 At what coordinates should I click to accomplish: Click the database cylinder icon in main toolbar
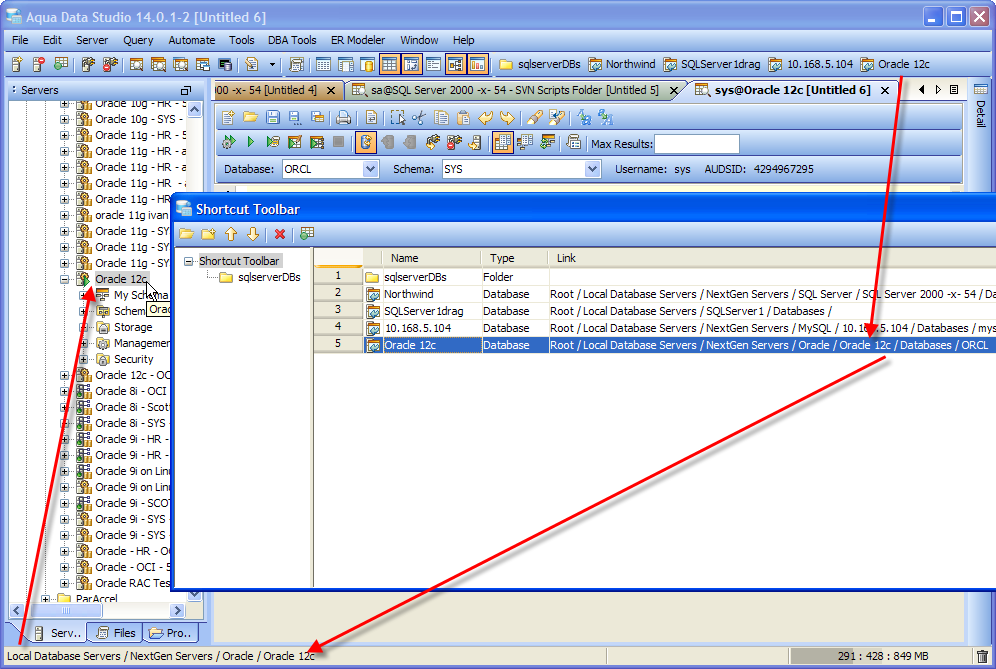pos(367,64)
